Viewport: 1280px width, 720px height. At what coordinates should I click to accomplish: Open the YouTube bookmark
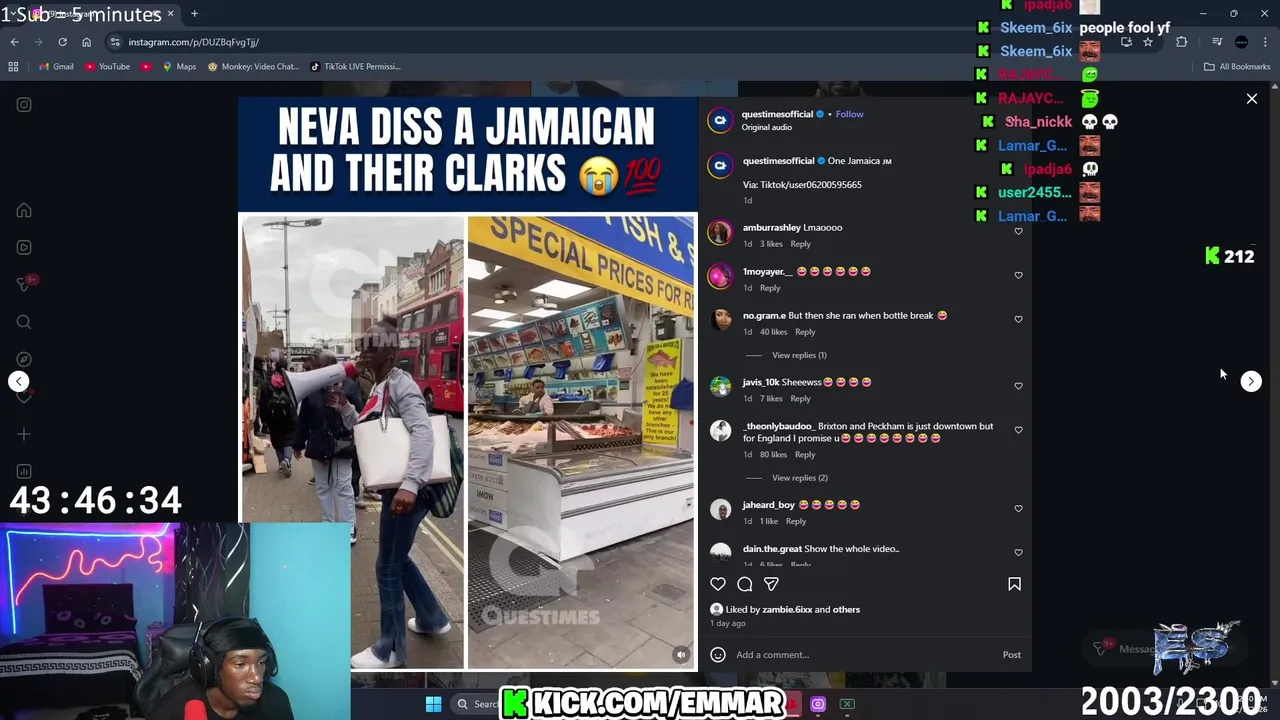point(107,67)
